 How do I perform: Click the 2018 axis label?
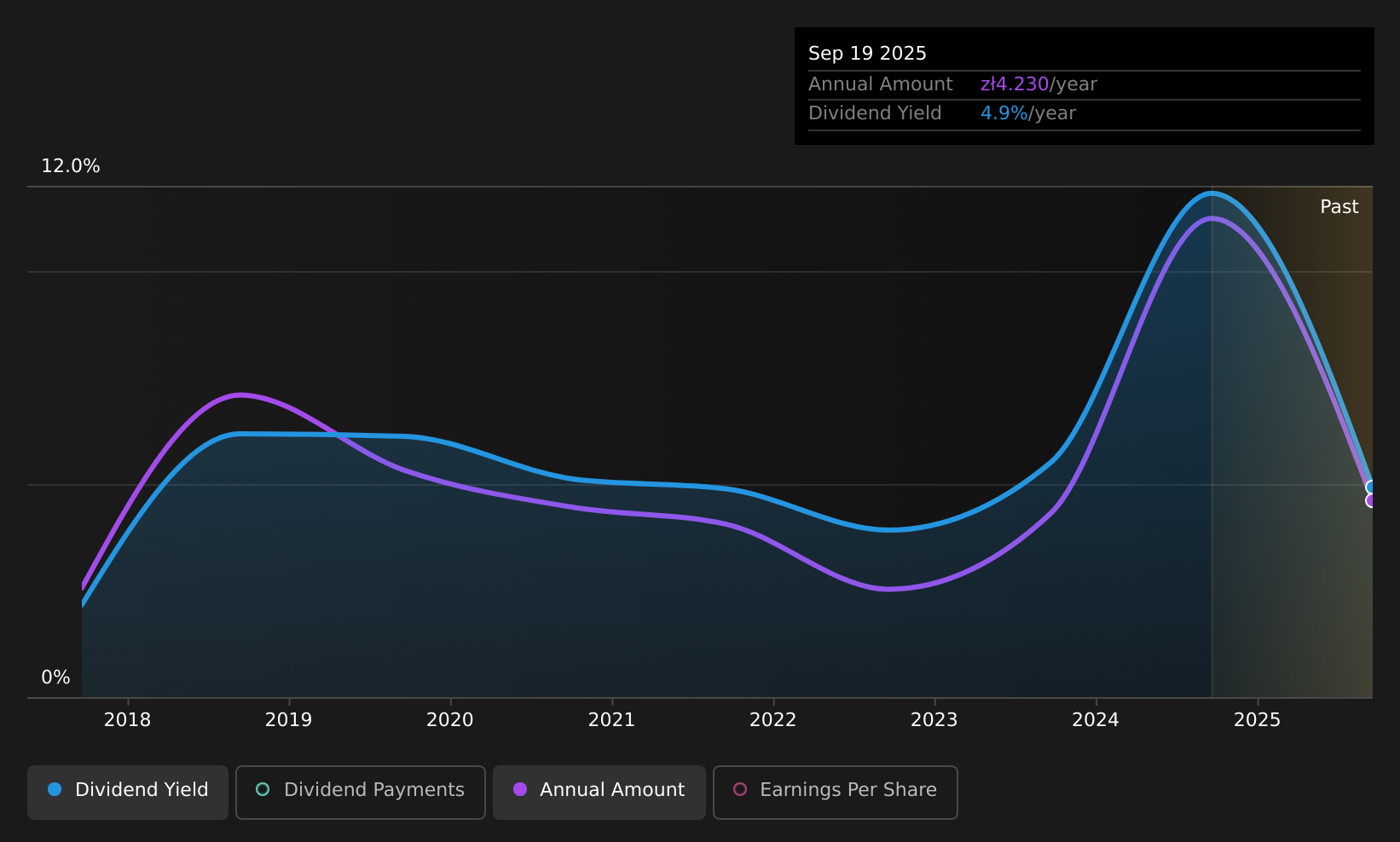pyautogui.click(x=127, y=720)
